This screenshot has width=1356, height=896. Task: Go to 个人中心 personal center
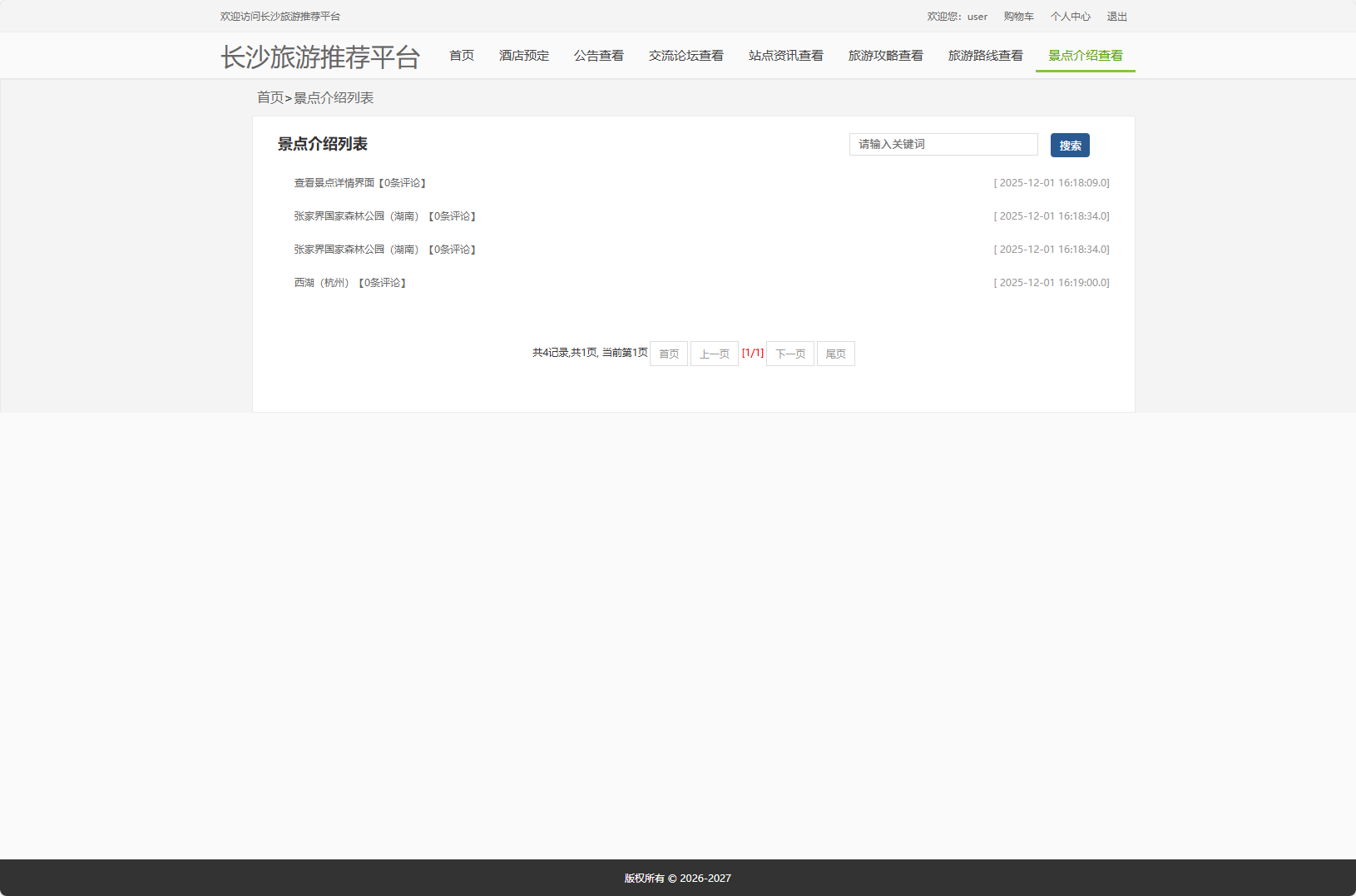(1071, 16)
